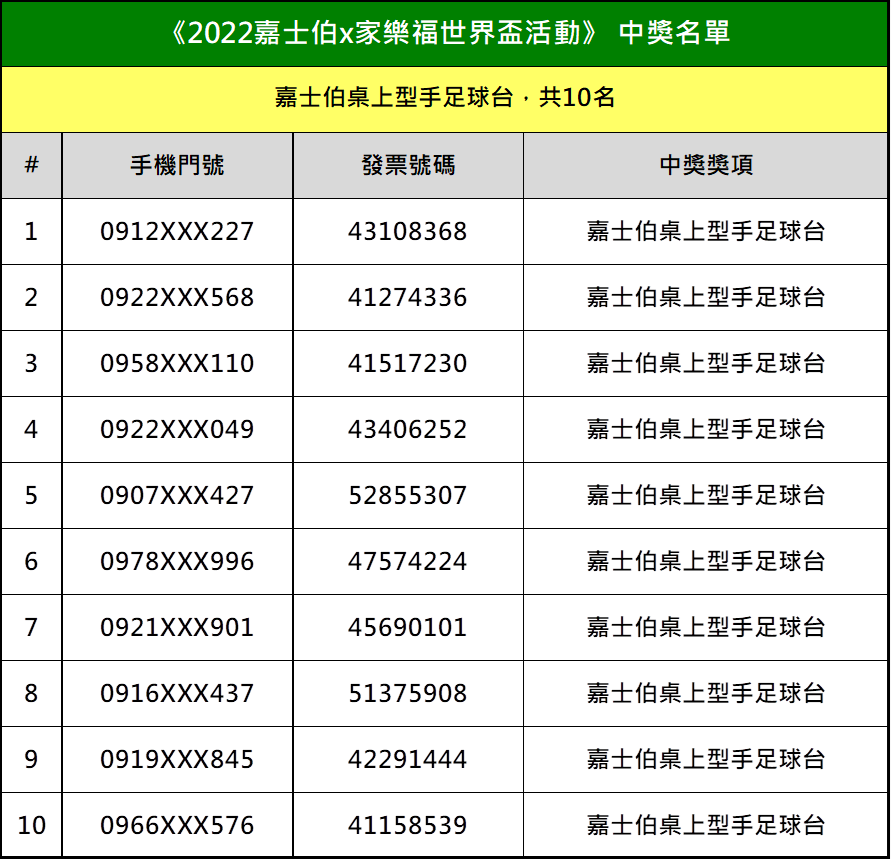The image size is (891, 860).
Task: Select invoice number 51375908
Action: point(407,693)
